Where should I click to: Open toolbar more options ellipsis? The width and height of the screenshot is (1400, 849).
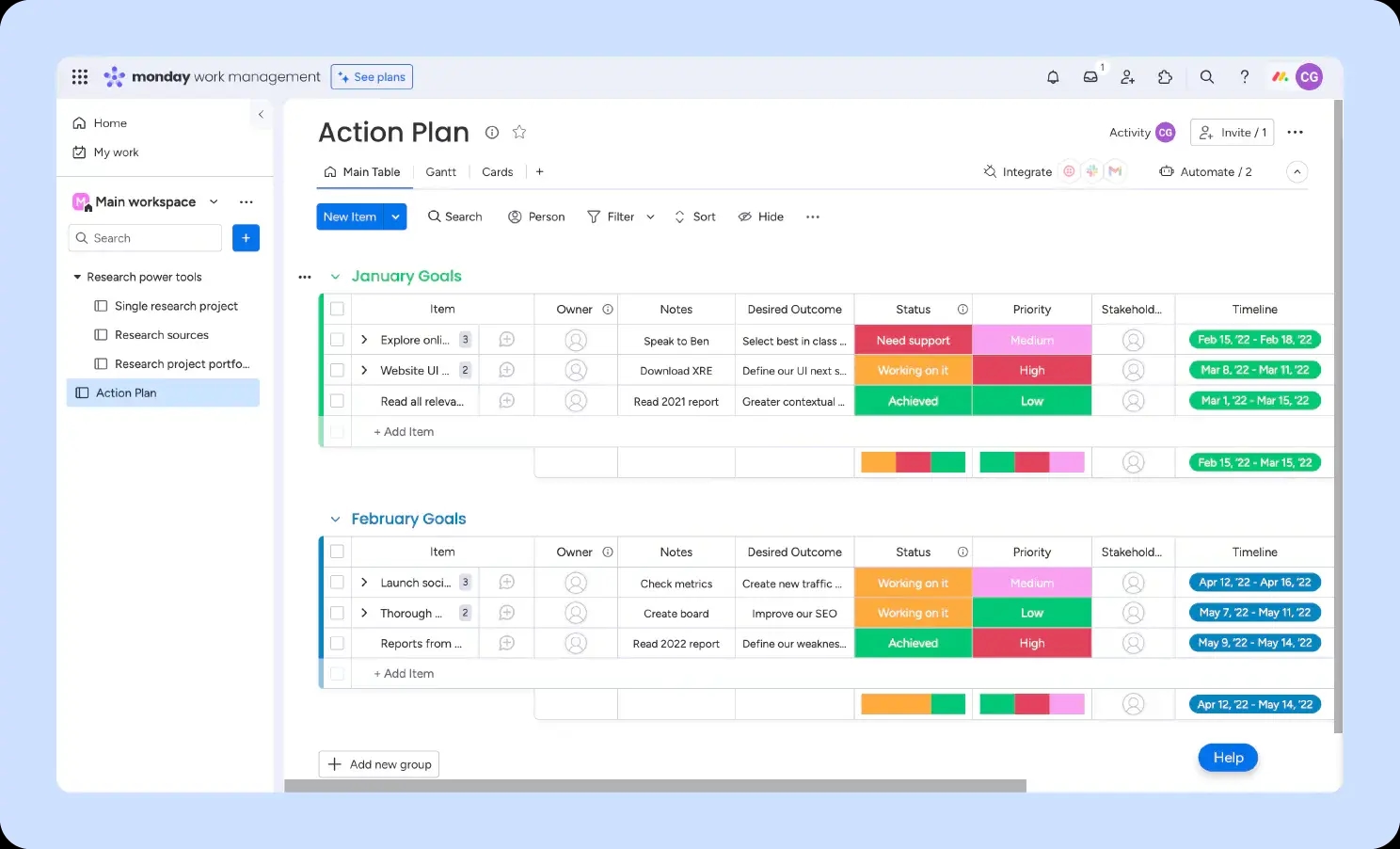813,216
